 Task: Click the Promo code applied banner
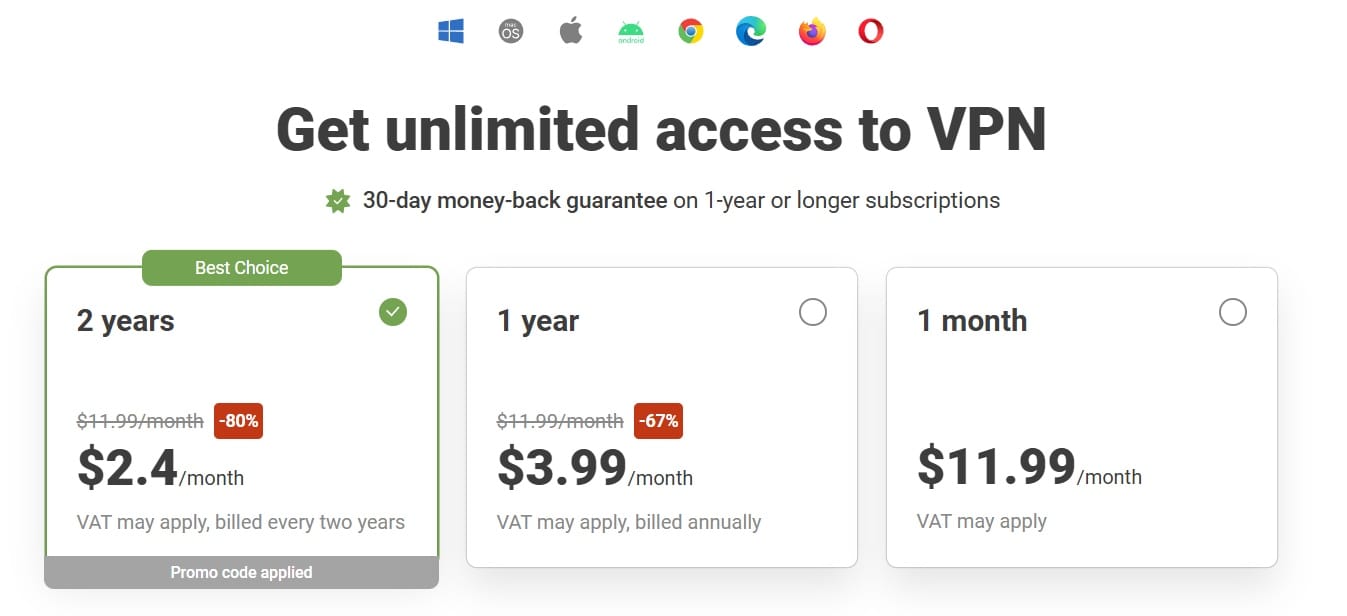(241, 572)
